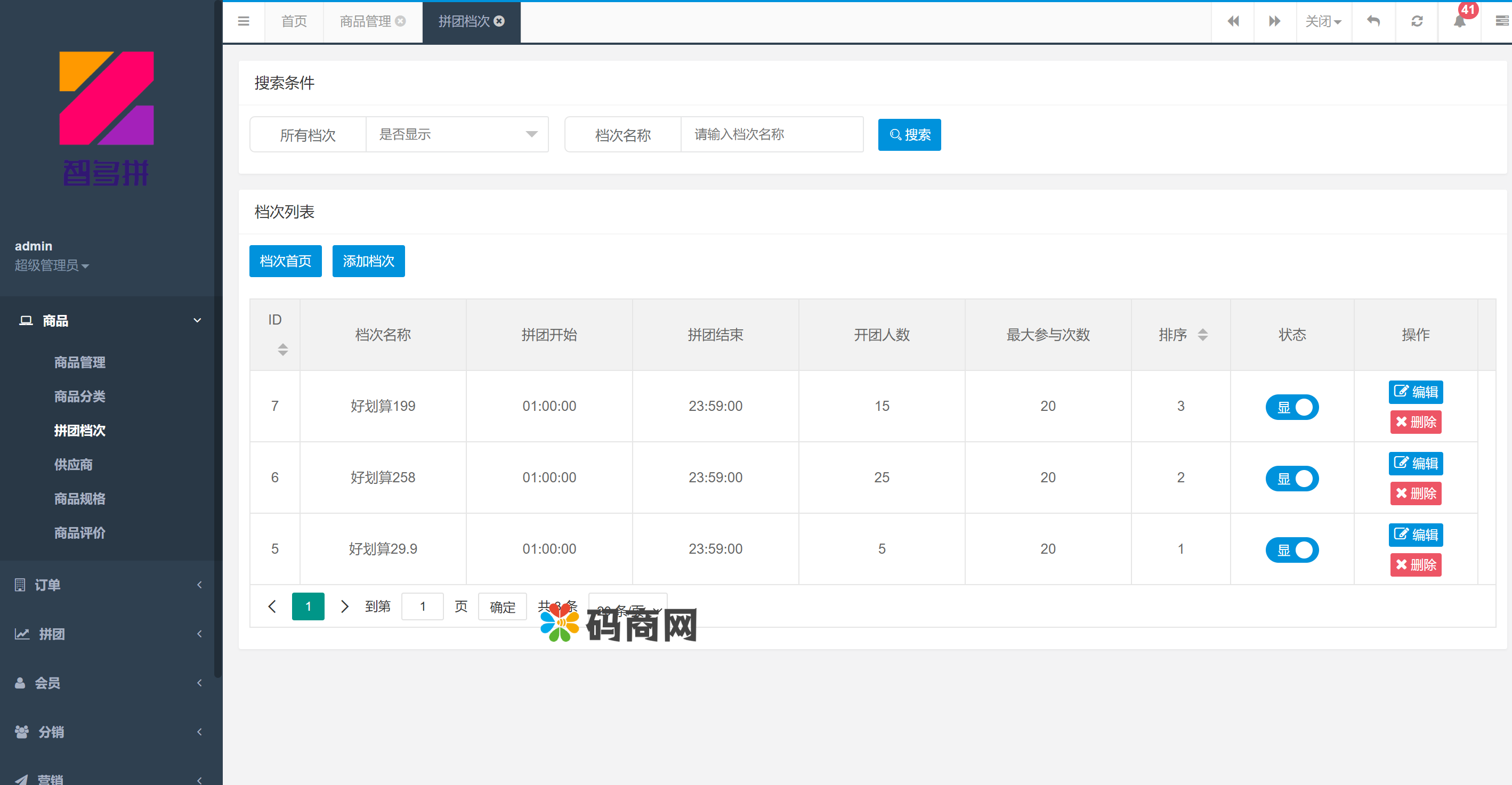Click the hamburger menu collapse icon
This screenshot has width=1512, height=785.
click(244, 22)
